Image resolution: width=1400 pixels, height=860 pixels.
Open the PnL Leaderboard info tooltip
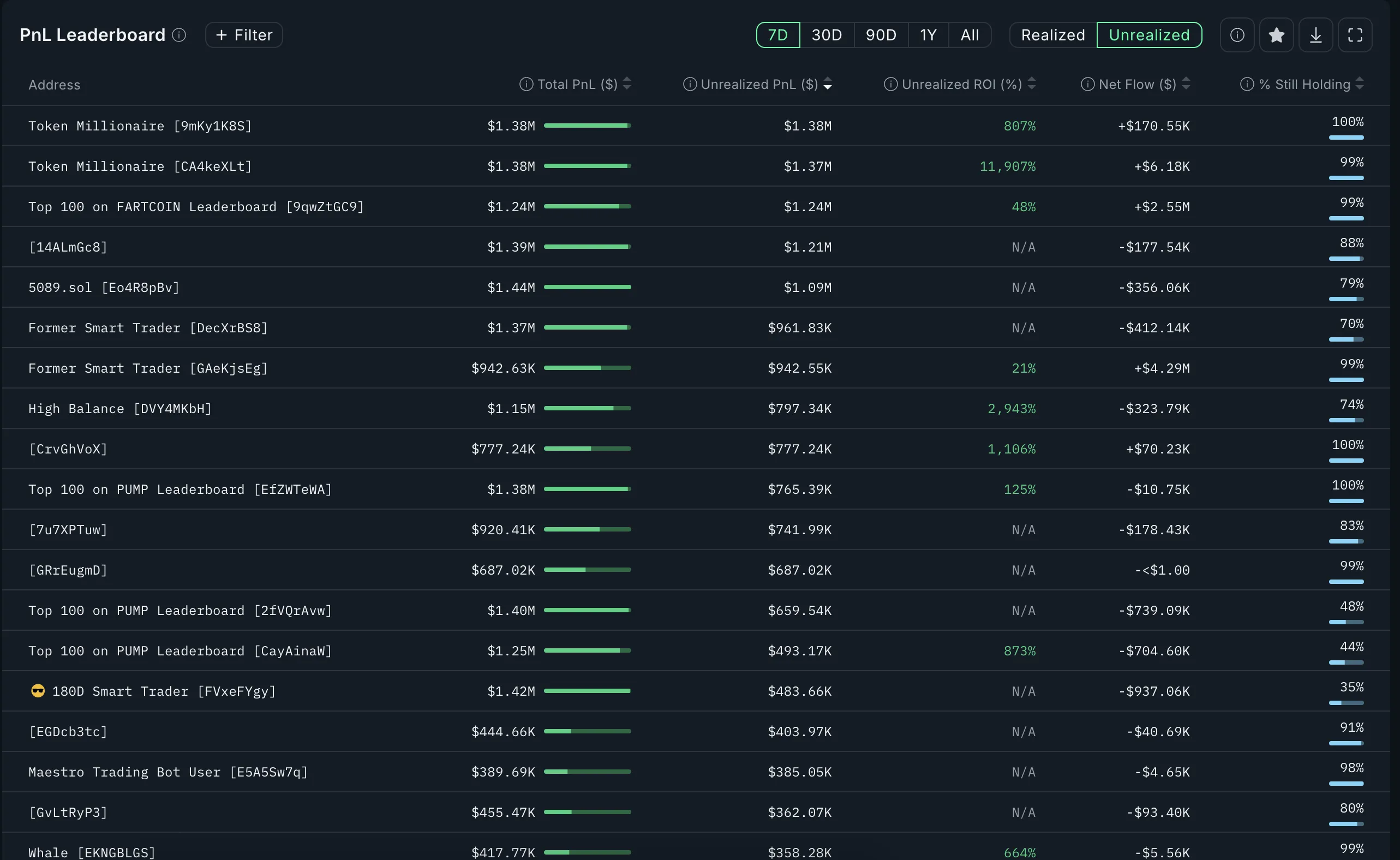178,35
